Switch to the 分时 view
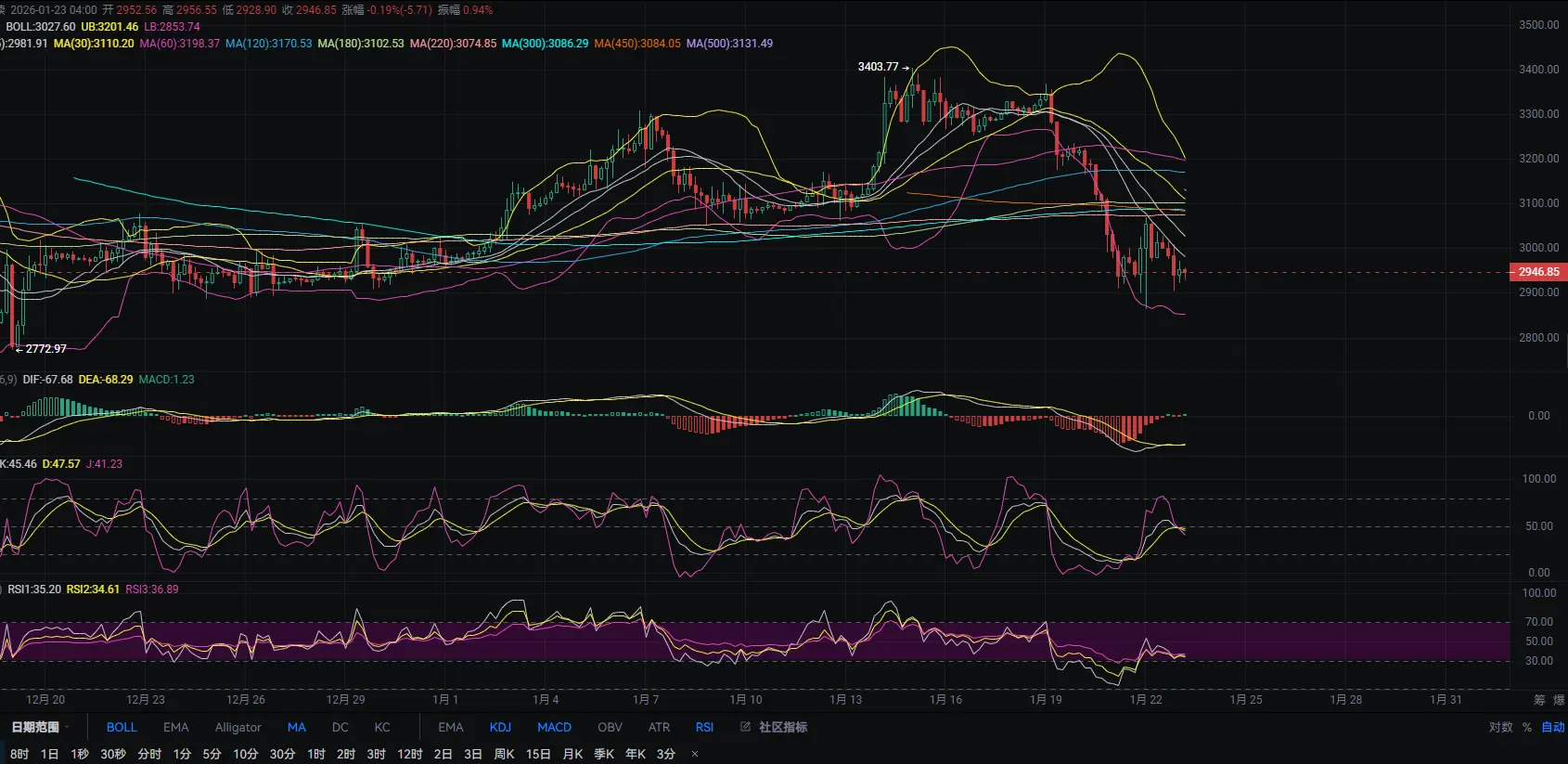Image resolution: width=1568 pixels, height=764 pixels. (x=149, y=754)
